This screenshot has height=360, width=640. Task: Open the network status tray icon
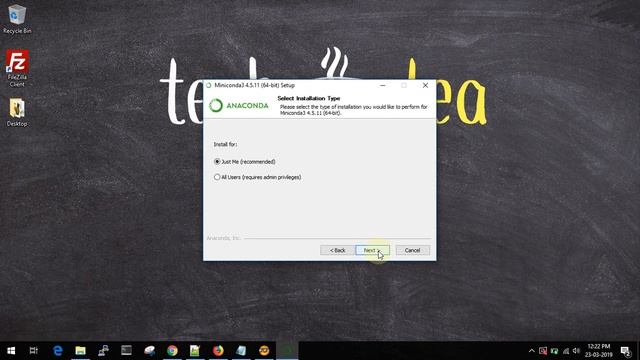click(x=566, y=351)
